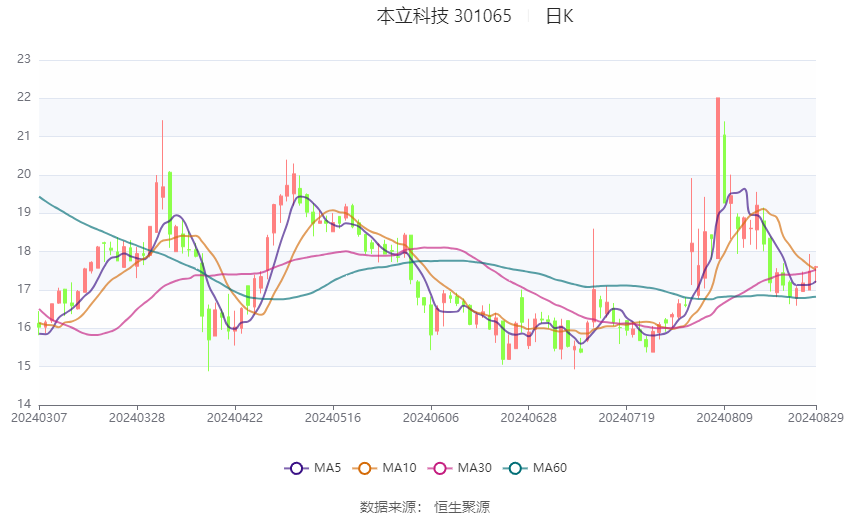This screenshot has height=517, width=850.
Task: Click the 20240719 x-axis date label
Action: click(627, 418)
